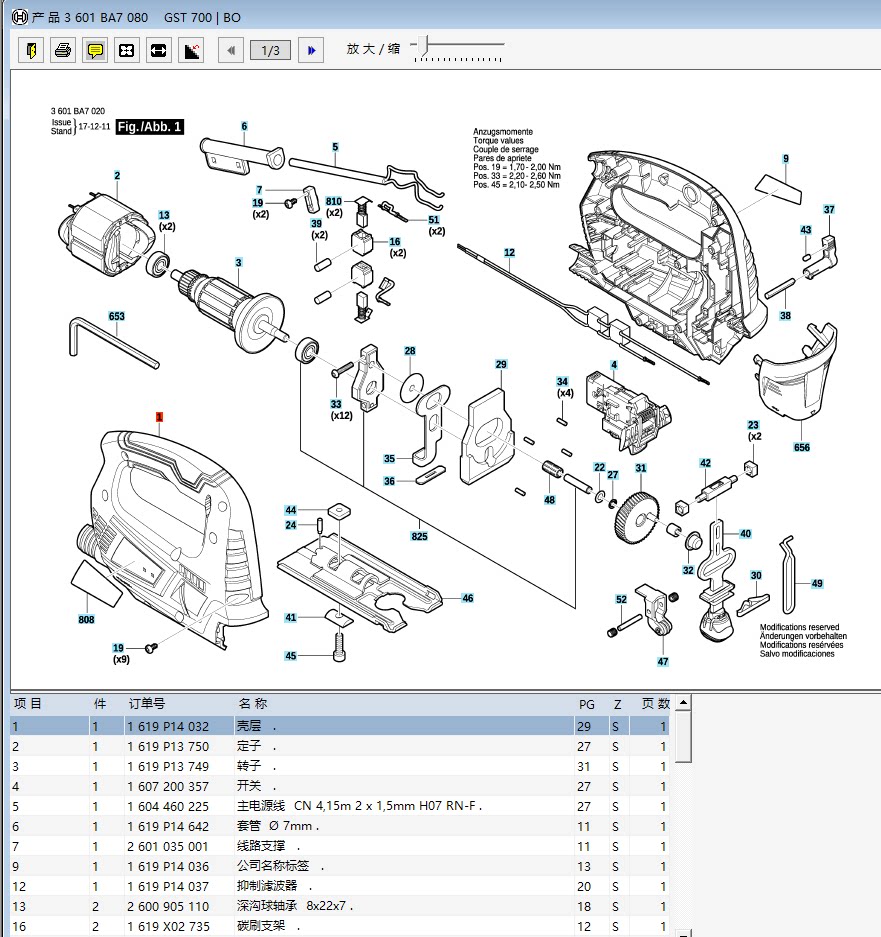Select the 深沟球轴承 8x22x7 row
Viewport: 881px width, 937px height.
point(339,907)
